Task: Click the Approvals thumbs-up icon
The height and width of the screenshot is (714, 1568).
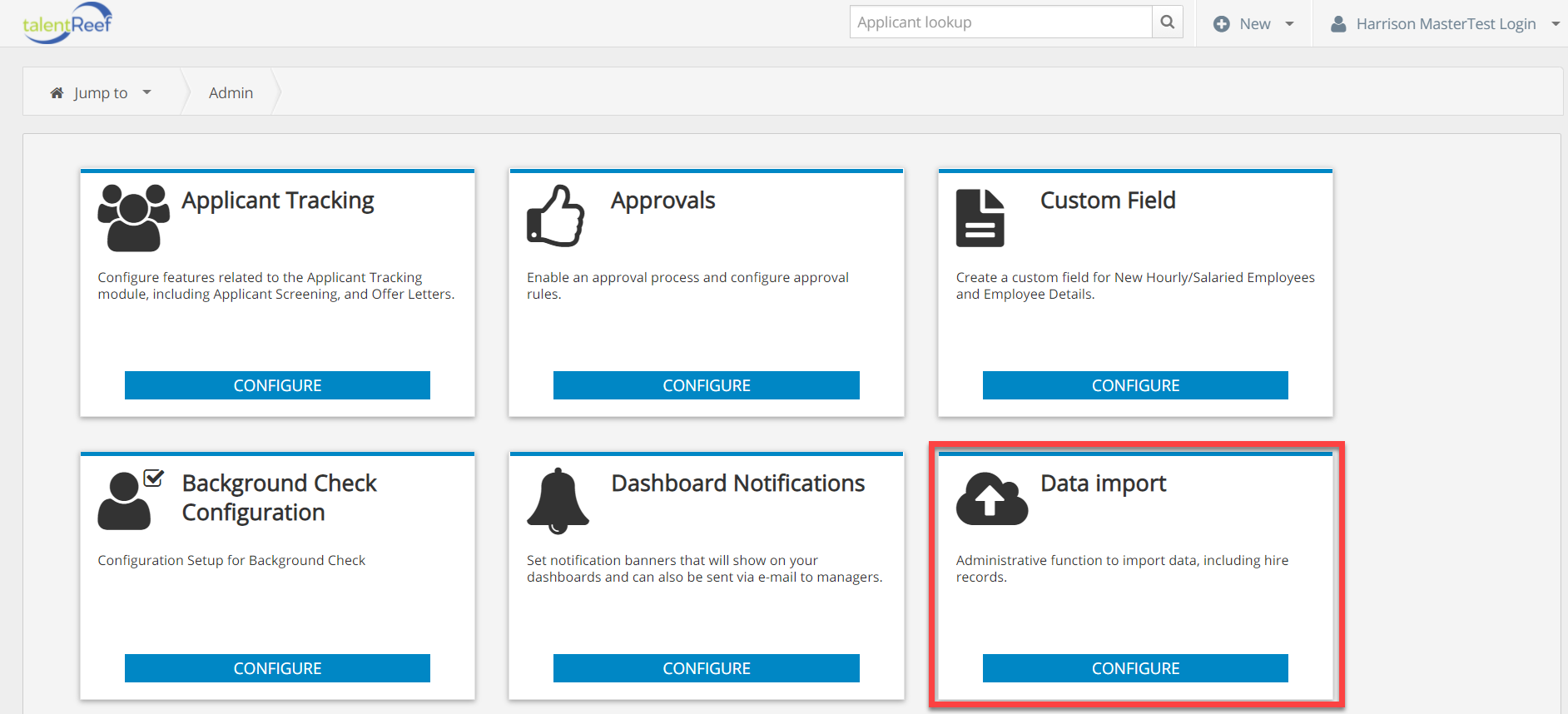Action: (556, 216)
